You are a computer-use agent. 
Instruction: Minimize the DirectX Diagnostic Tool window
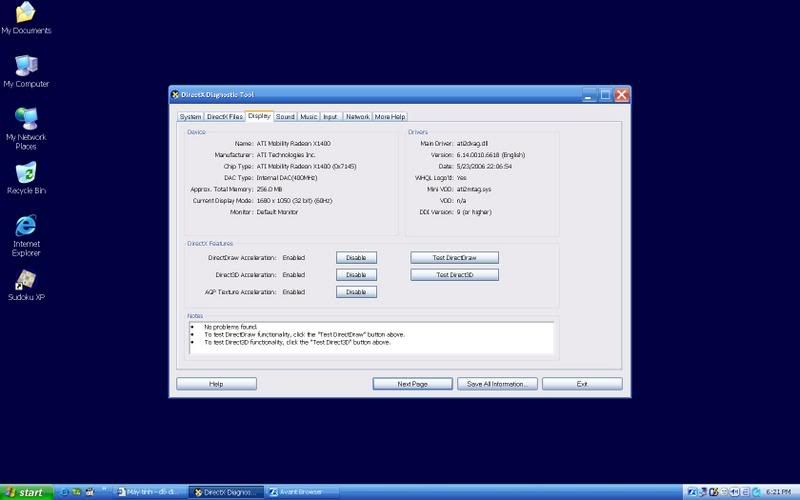tap(589, 95)
